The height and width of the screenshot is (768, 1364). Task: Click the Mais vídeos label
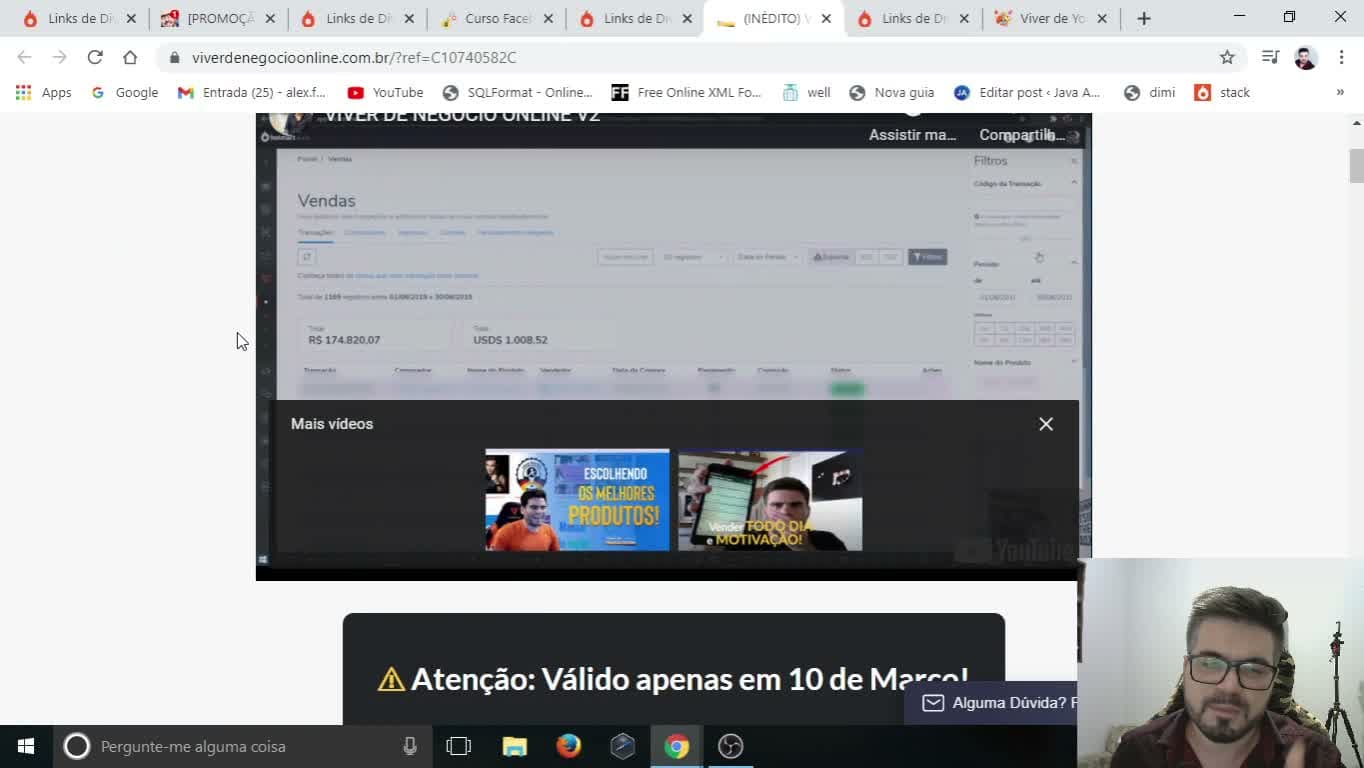click(332, 424)
